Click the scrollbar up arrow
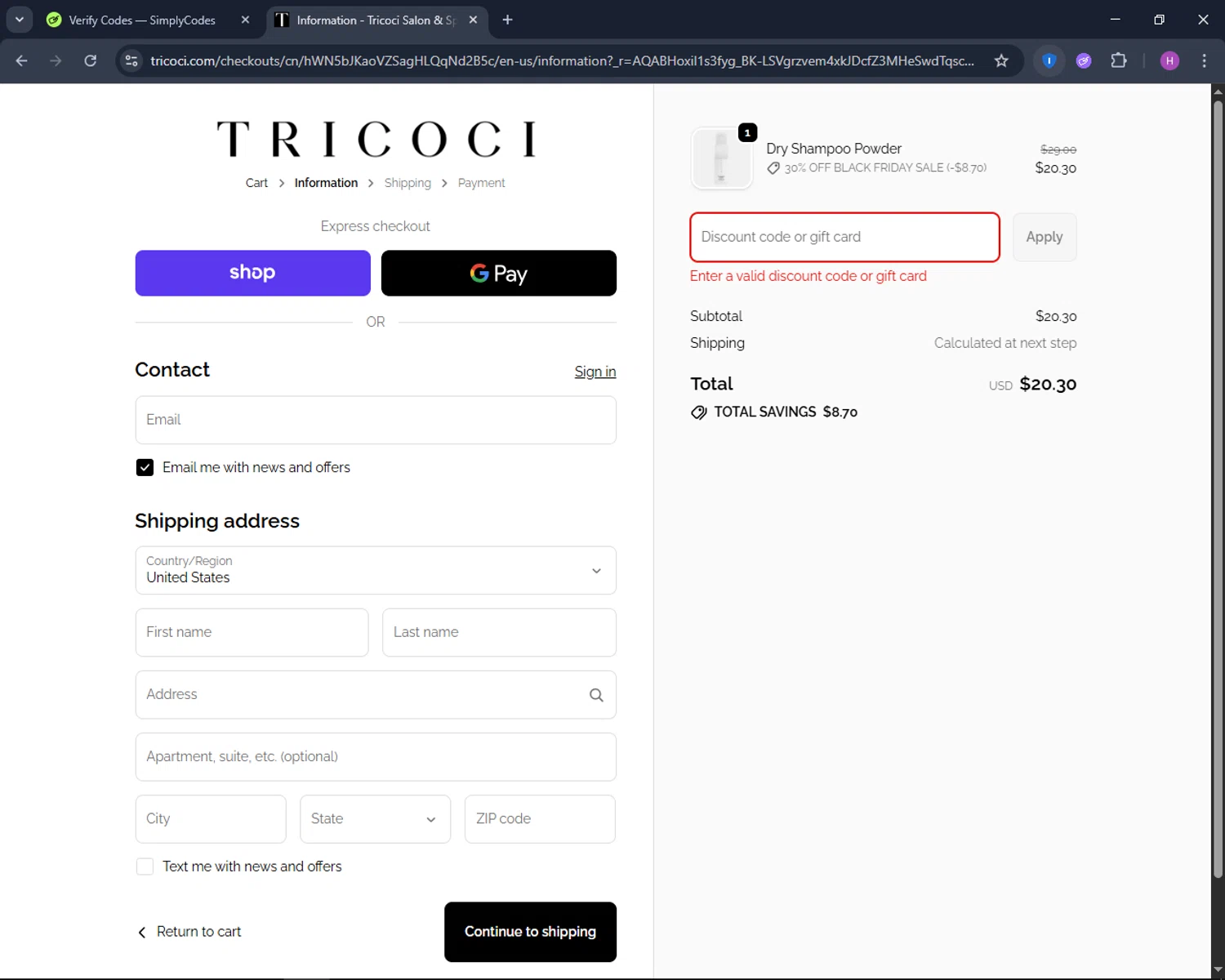The image size is (1225, 980). (x=1218, y=91)
